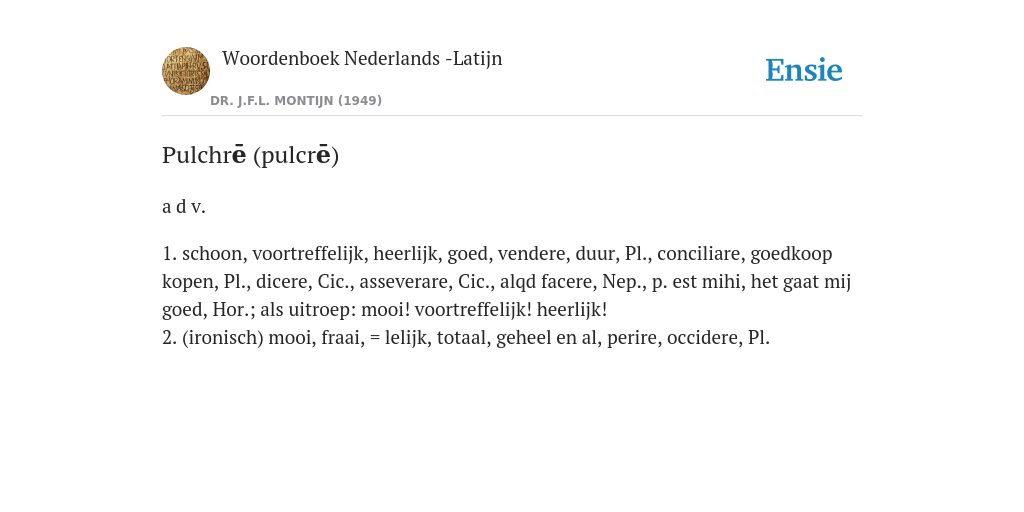Click '(ironisch)' in definition two
Screen dimensions: 1024x512
[x=223, y=338]
